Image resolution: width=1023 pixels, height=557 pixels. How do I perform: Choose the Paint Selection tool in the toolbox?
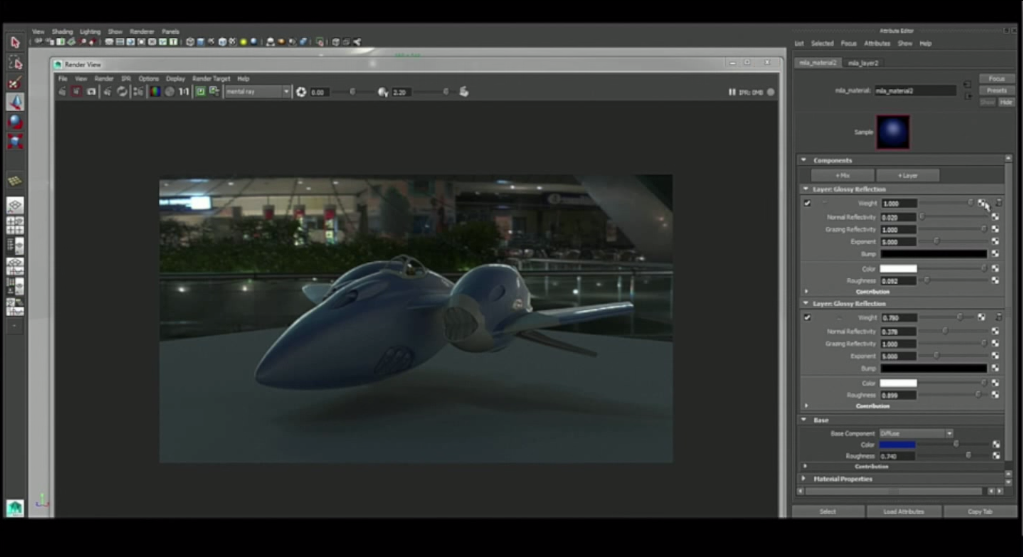pos(15,82)
